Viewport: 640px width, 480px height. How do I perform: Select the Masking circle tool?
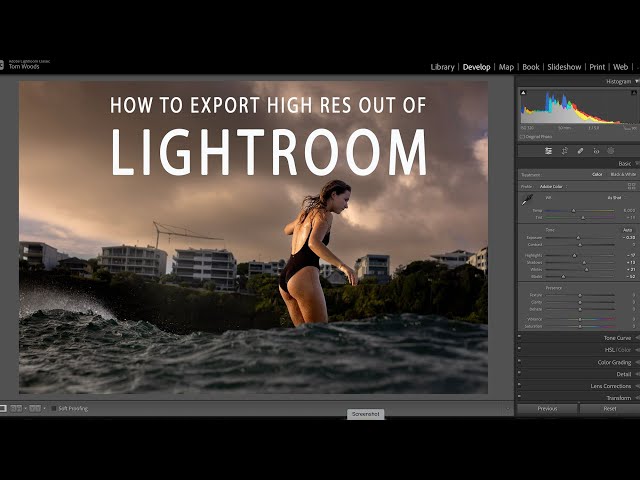[x=611, y=151]
